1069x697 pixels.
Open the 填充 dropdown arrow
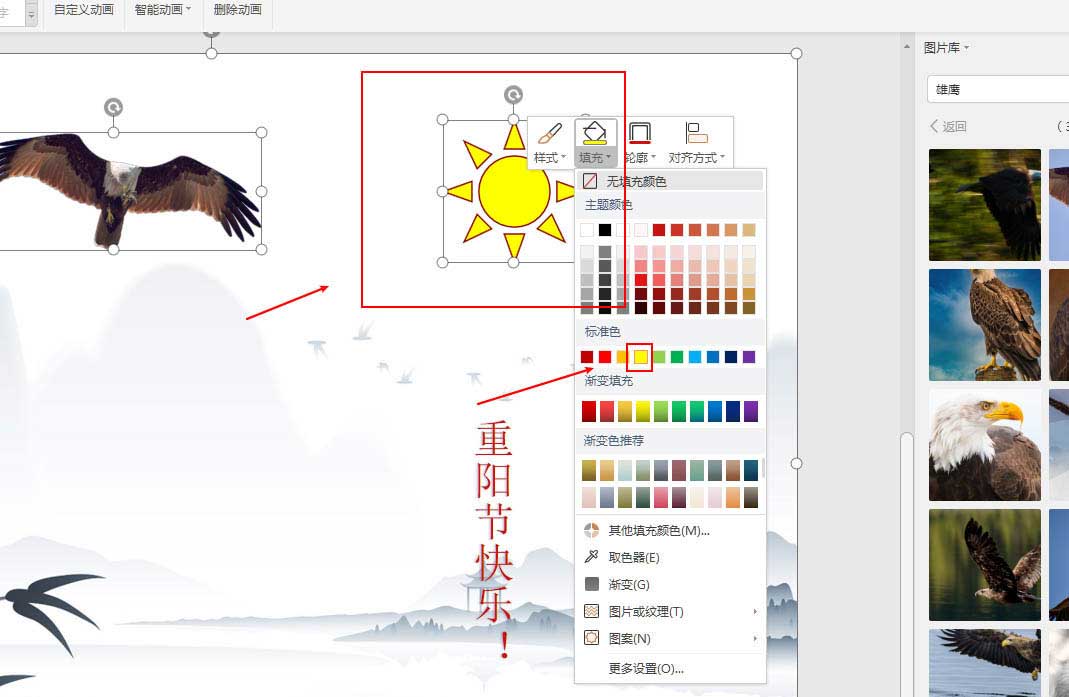(608, 158)
